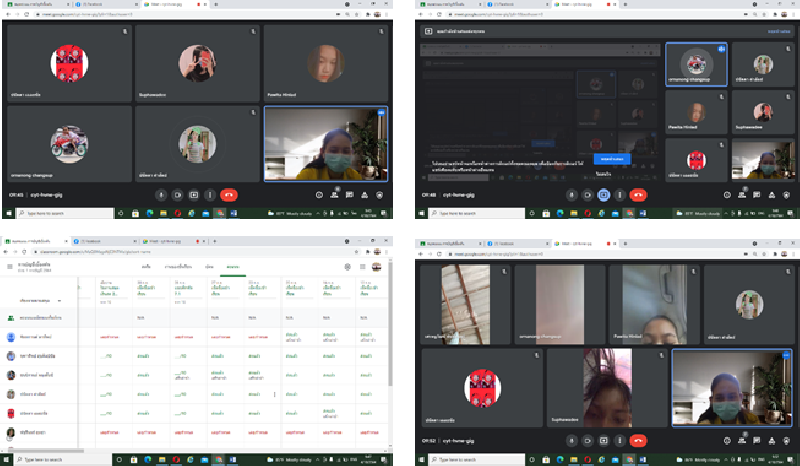Switch to first Classroom tab (Stream)
Image resolution: width=800 pixels, height=466 pixels.
click(146, 267)
